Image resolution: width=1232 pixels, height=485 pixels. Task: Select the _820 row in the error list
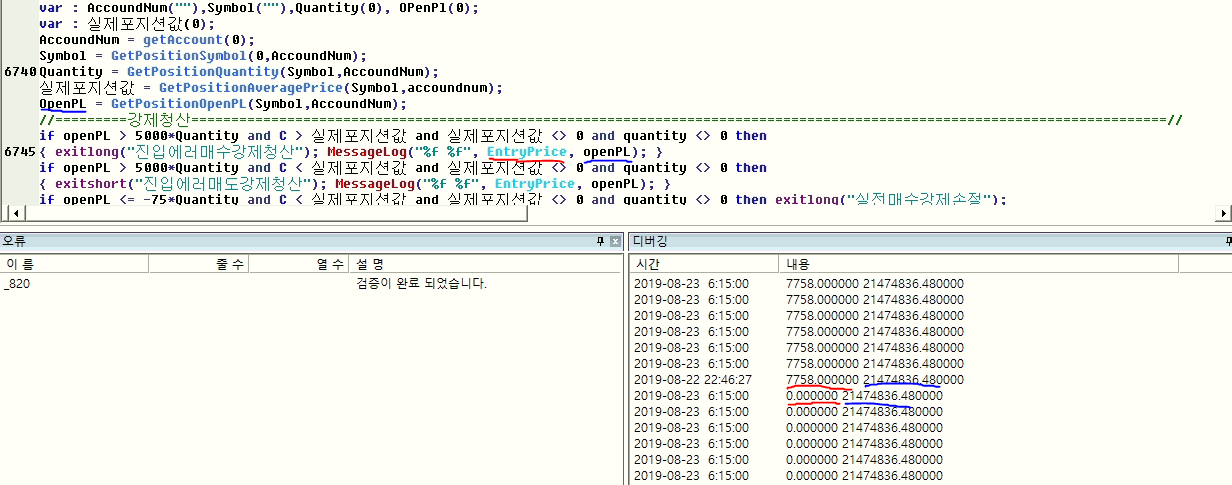(x=18, y=284)
